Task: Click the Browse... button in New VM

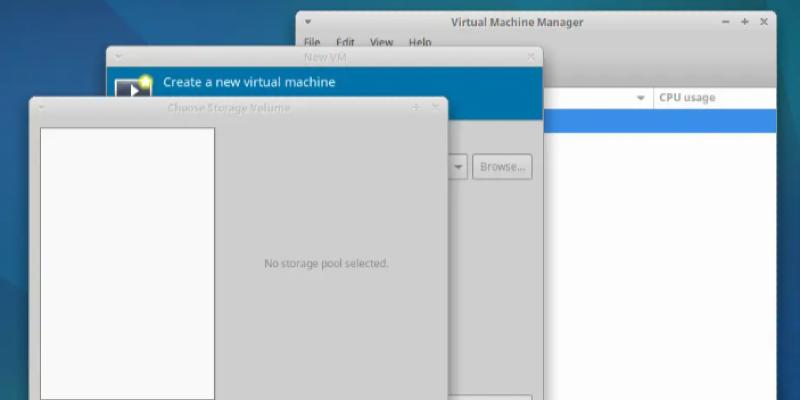Action: pos(502,167)
